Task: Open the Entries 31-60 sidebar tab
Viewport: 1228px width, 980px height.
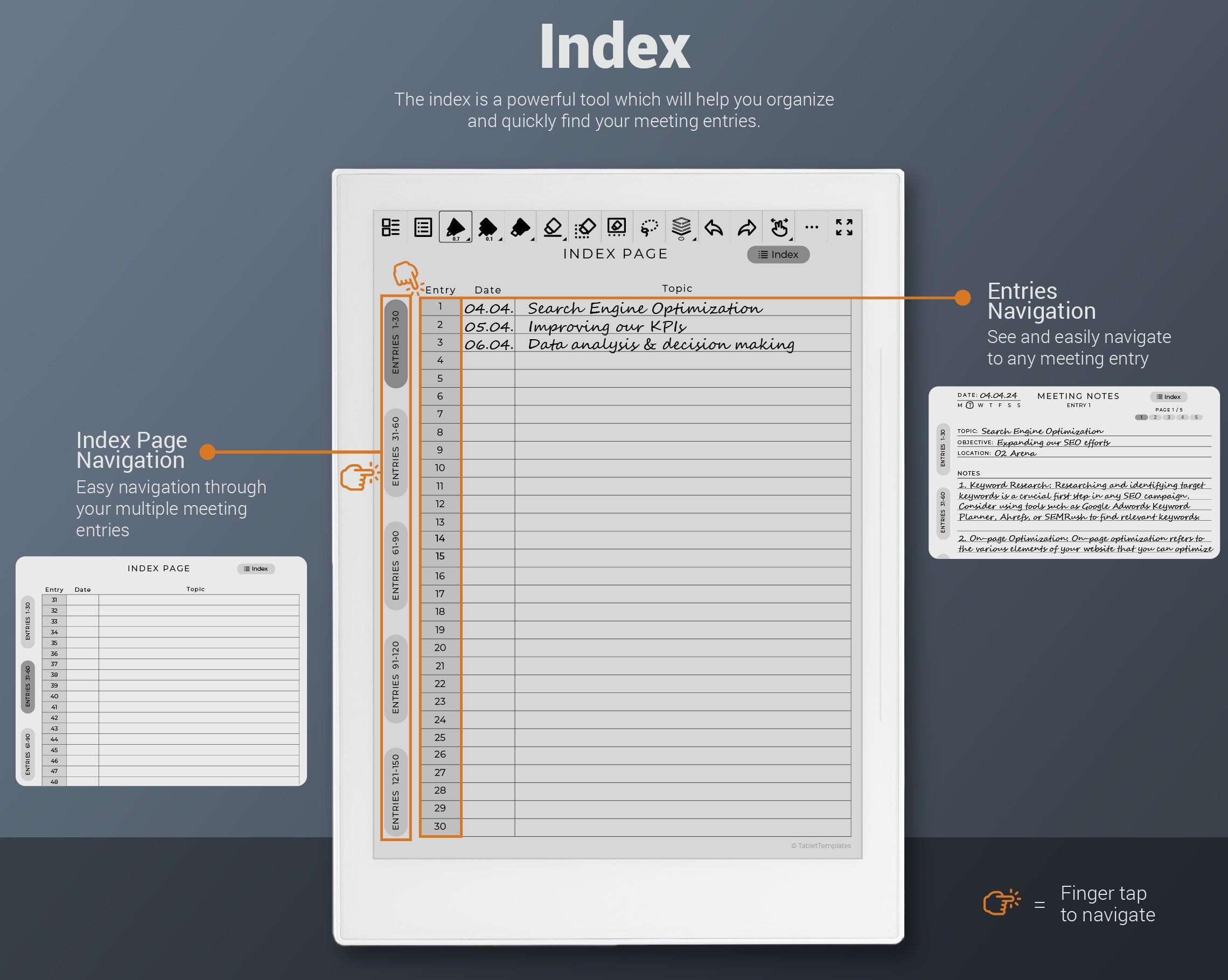Action: tap(396, 453)
